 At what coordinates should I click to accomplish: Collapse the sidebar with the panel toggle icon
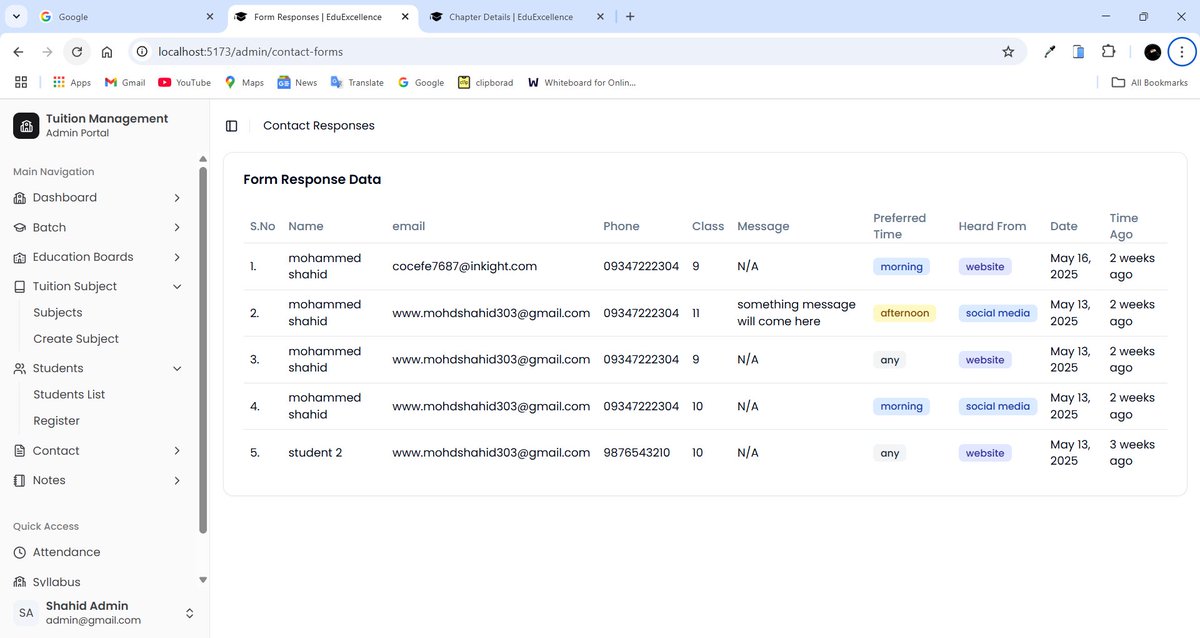coord(231,125)
